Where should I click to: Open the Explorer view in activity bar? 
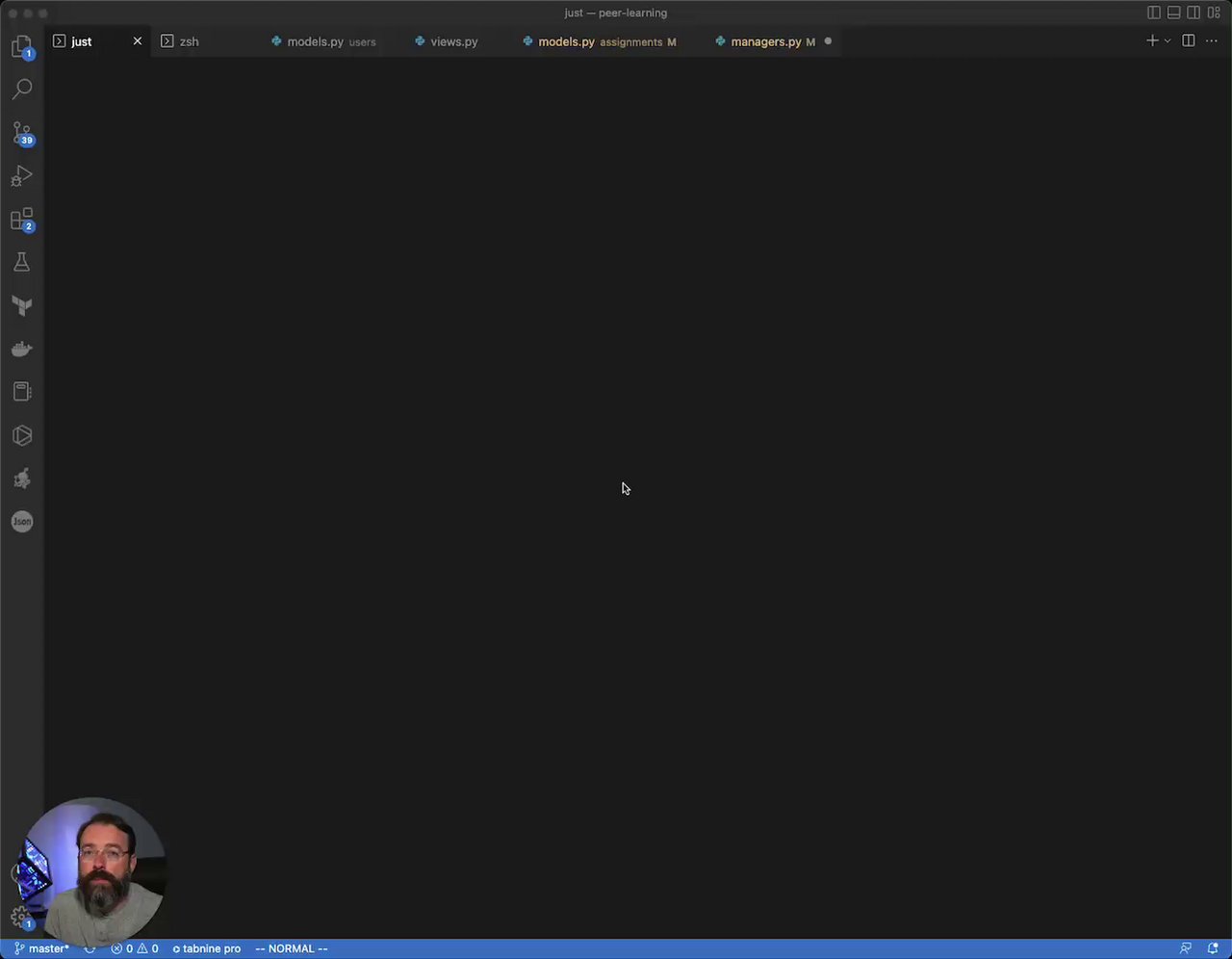pos(22,46)
